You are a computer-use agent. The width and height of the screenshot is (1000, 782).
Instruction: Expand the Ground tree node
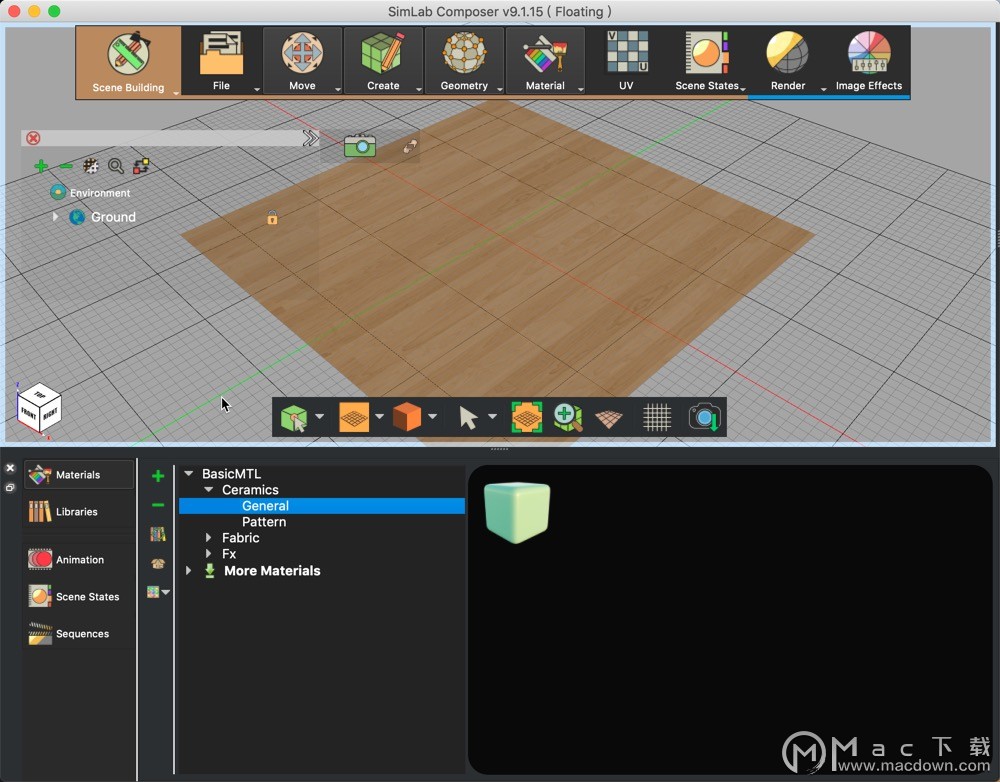coord(55,217)
